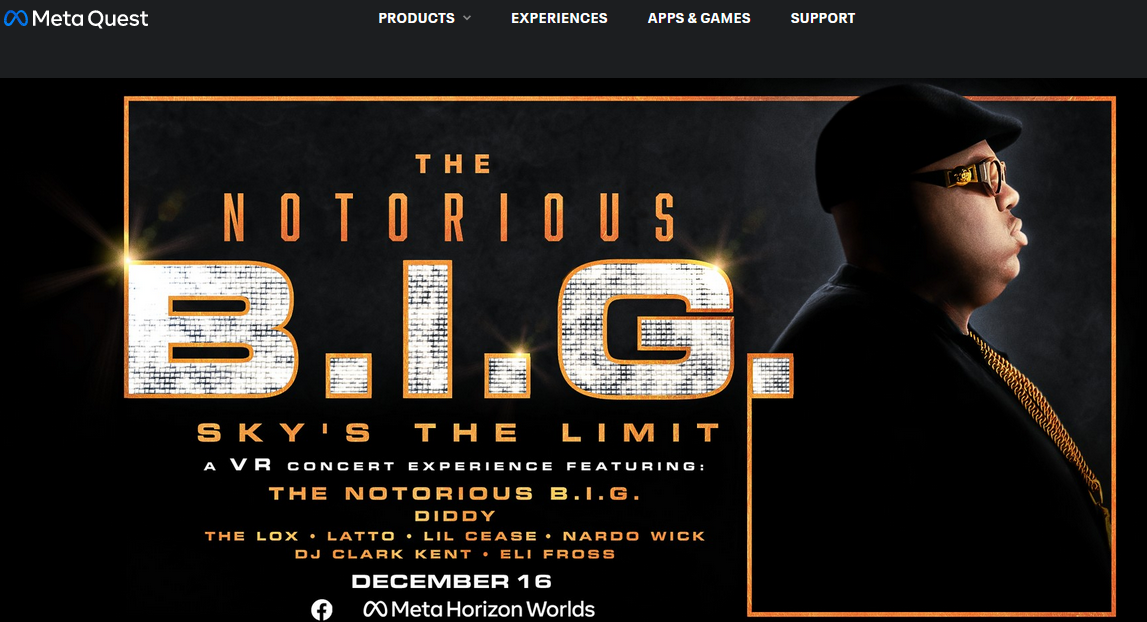1147x622 pixels.
Task: Click the NARDO WICK performer name
Action: [x=633, y=536]
